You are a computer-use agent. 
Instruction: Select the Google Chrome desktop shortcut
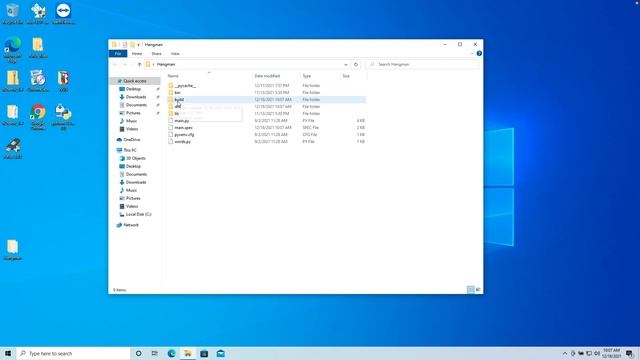(x=38, y=117)
